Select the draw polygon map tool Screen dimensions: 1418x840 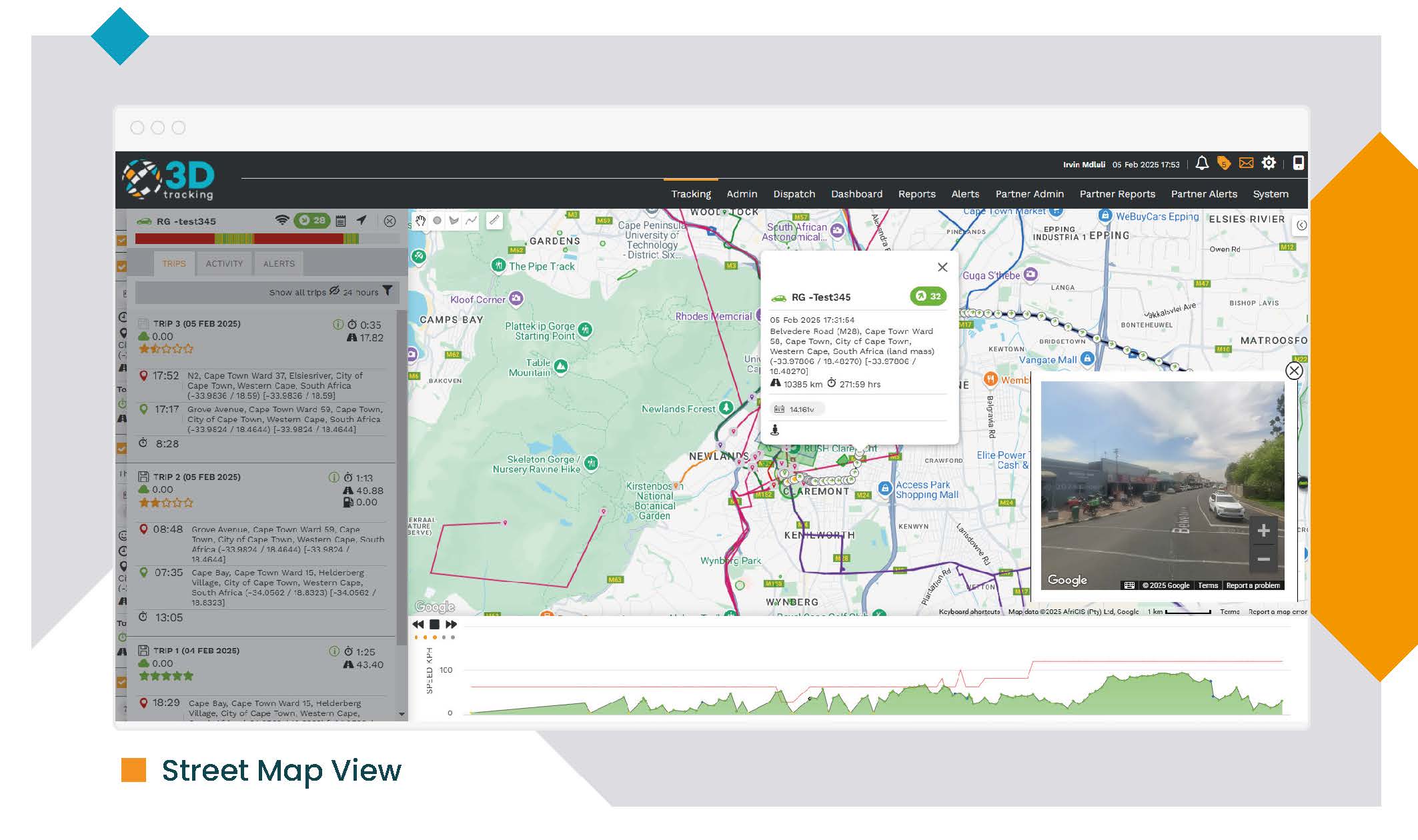(454, 221)
